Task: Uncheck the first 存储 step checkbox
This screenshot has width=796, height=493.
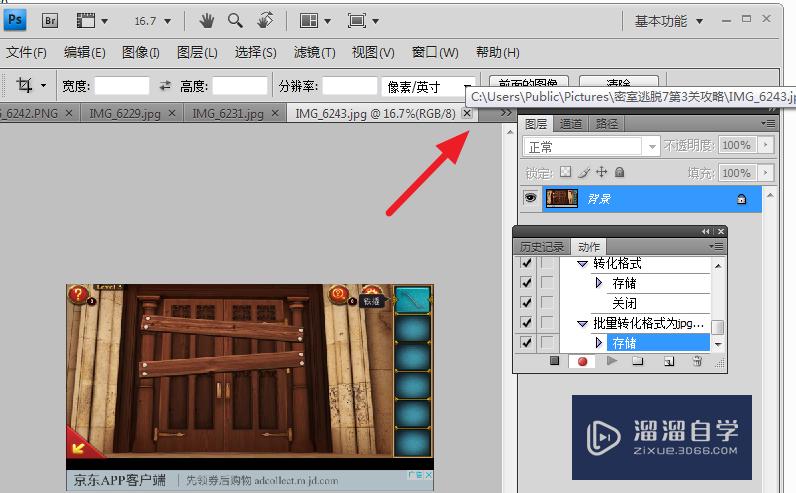Action: coord(526,282)
